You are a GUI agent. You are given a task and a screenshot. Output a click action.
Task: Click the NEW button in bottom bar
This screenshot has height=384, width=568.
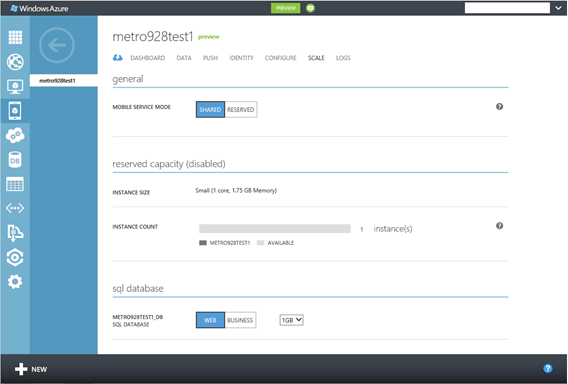coord(31,369)
